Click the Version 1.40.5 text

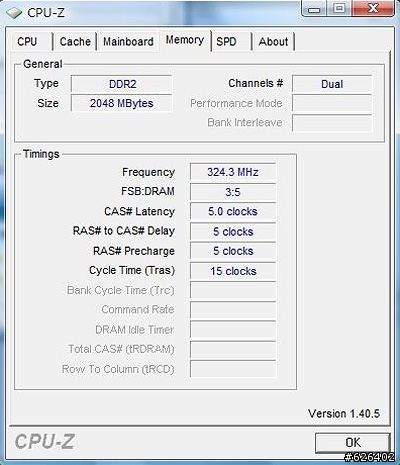tap(344, 414)
